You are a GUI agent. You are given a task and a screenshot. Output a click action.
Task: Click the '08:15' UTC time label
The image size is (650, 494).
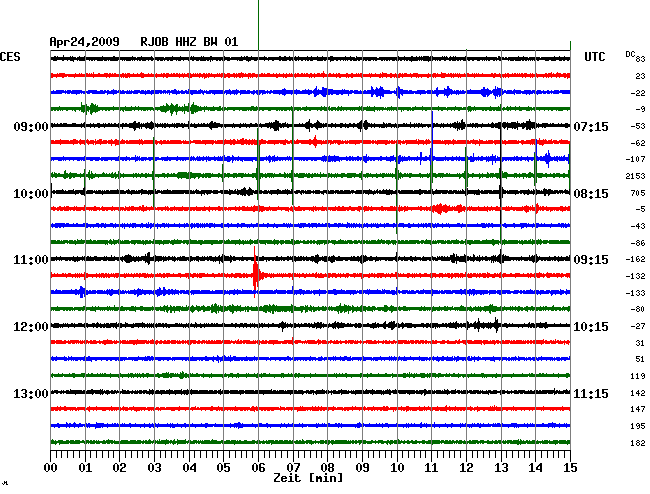591,194
